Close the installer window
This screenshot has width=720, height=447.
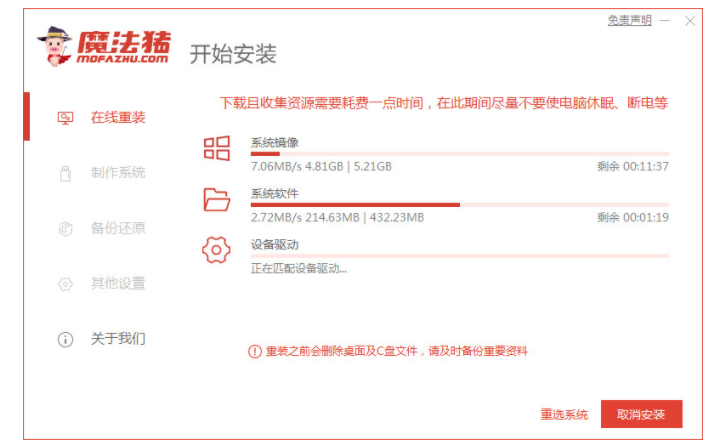(689, 20)
